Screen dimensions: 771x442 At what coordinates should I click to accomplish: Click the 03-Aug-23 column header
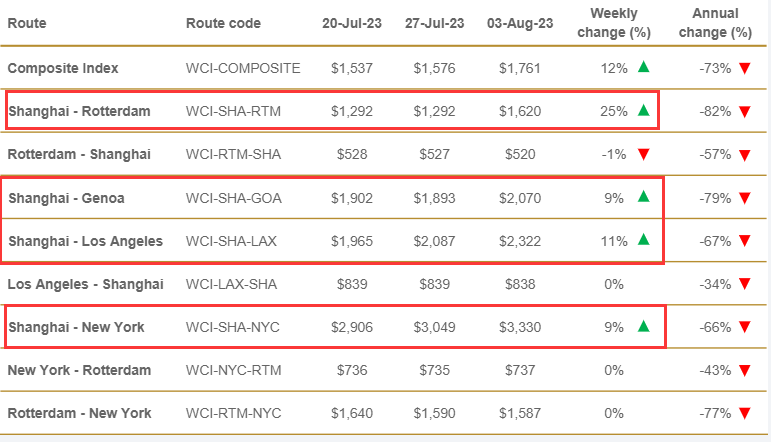coord(520,23)
